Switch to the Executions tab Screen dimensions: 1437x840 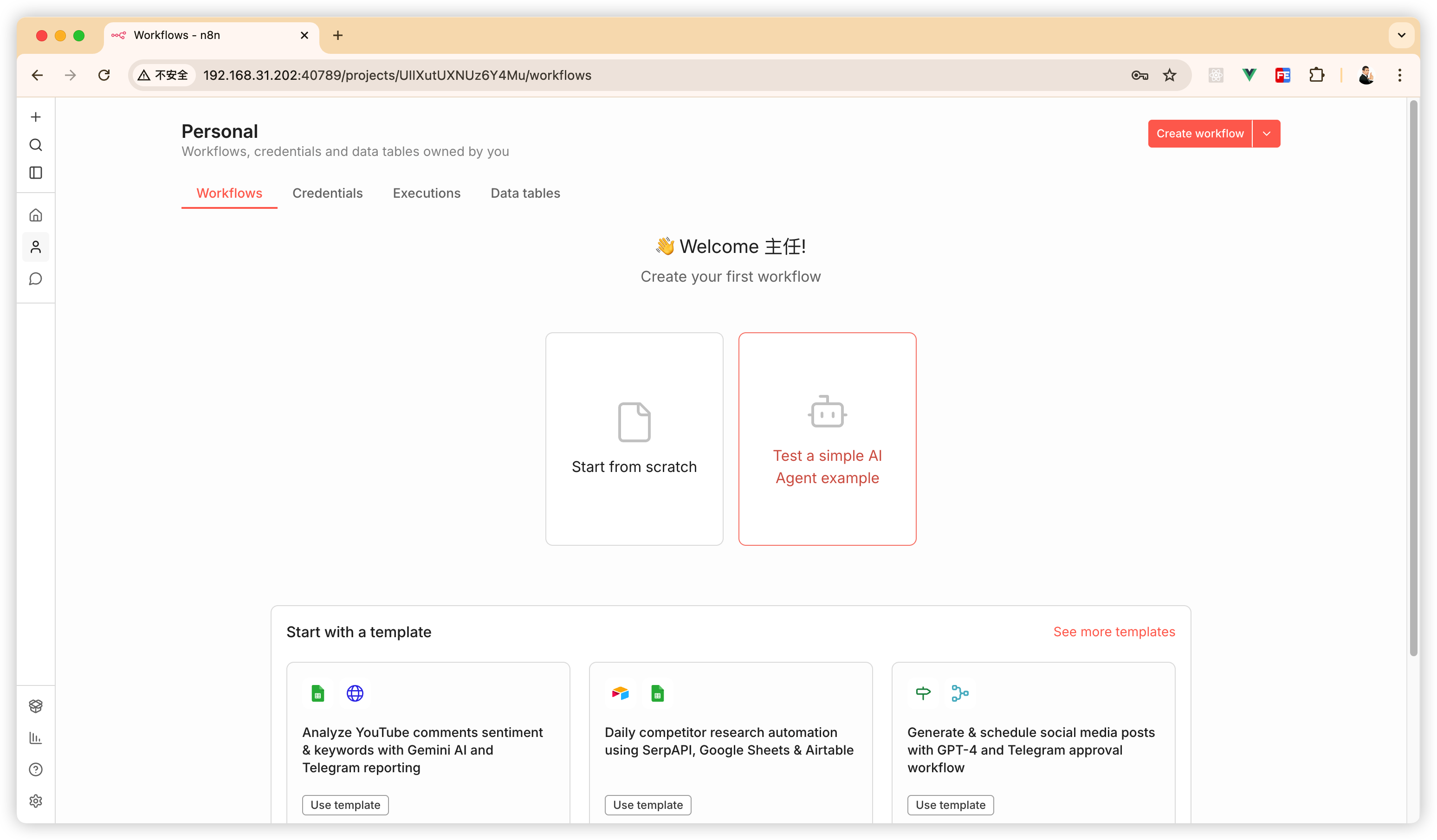[427, 194]
